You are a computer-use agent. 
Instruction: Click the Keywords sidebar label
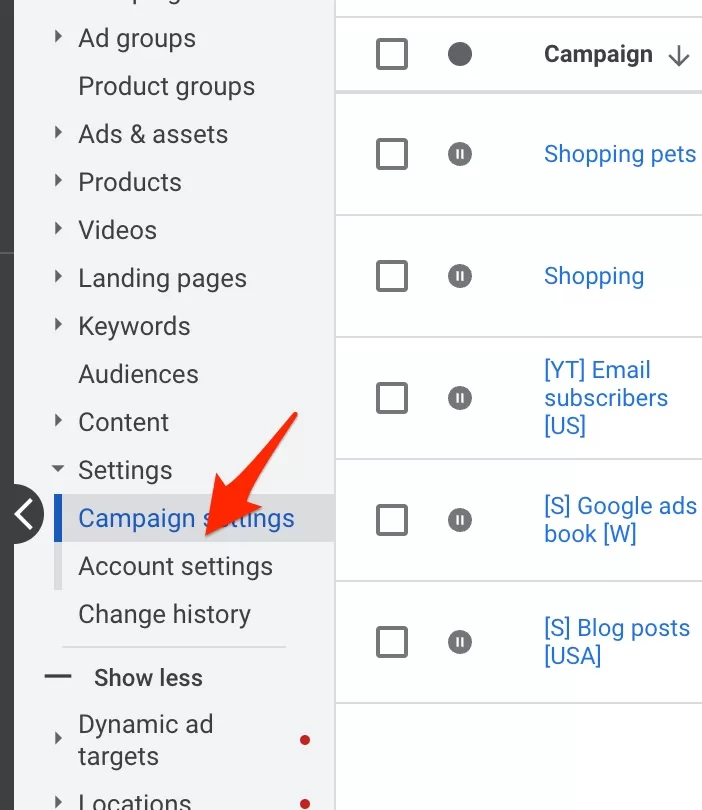tap(134, 326)
